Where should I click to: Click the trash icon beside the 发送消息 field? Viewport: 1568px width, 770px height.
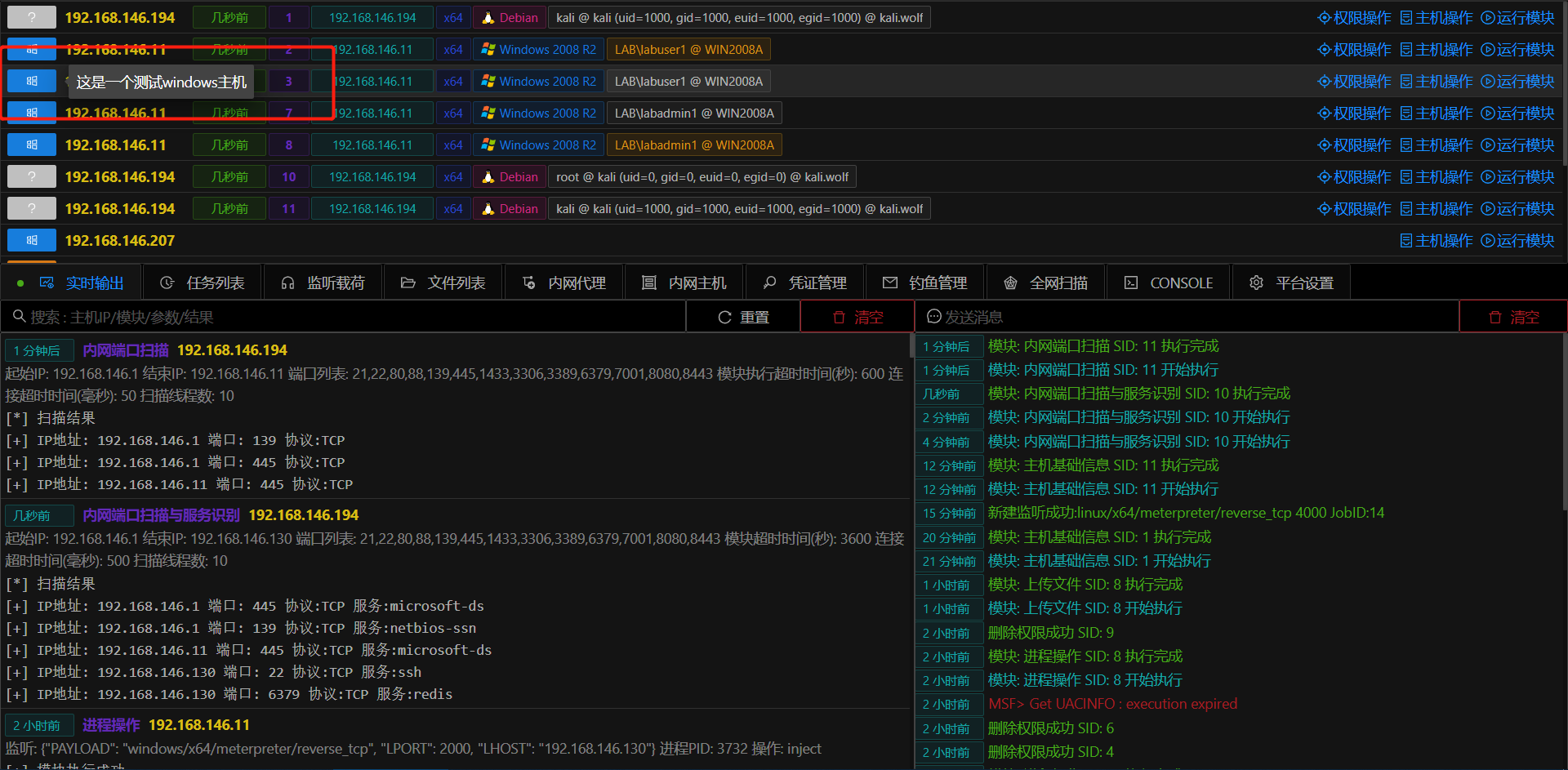pos(1495,317)
